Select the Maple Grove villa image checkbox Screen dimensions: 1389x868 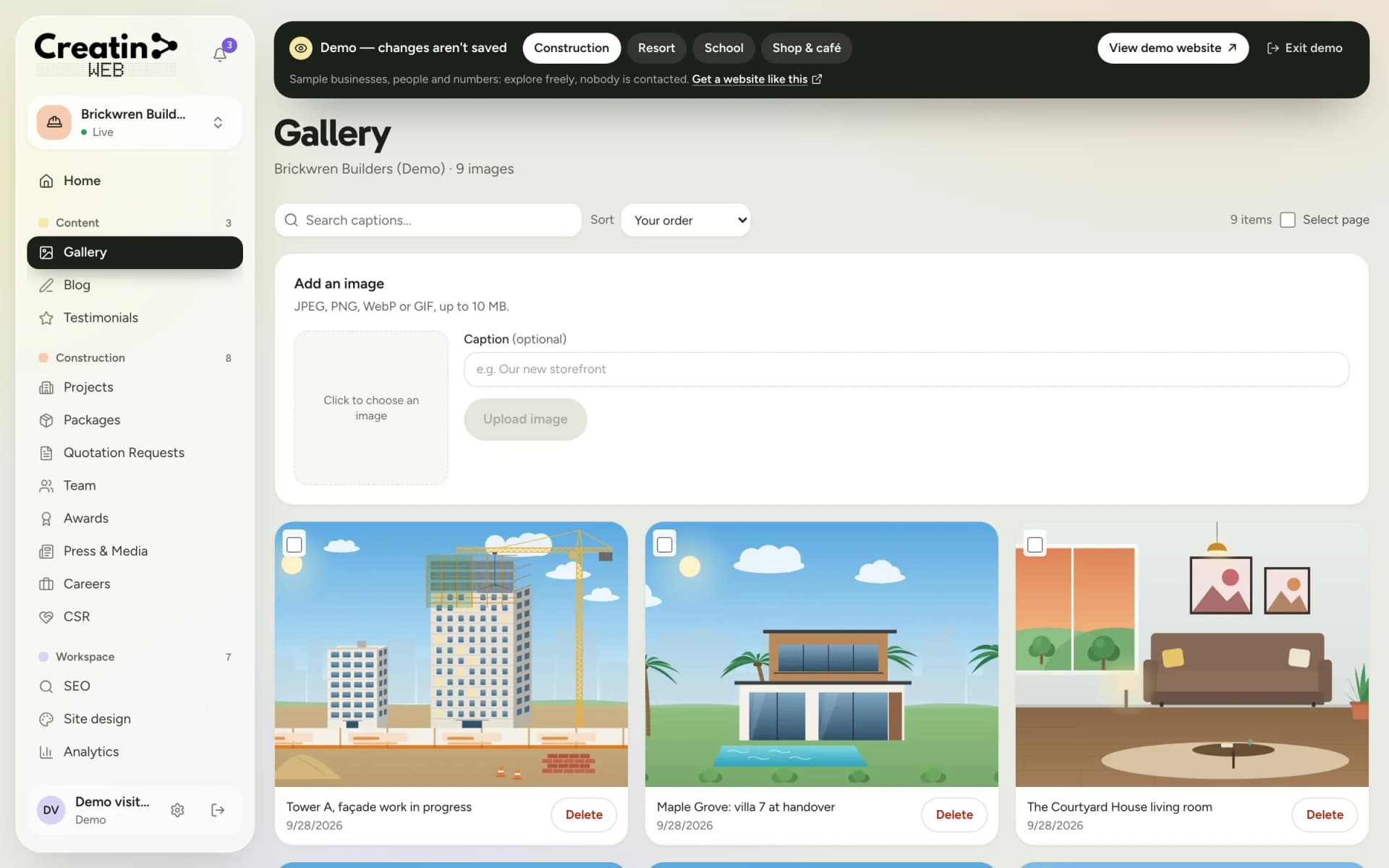[x=665, y=545]
